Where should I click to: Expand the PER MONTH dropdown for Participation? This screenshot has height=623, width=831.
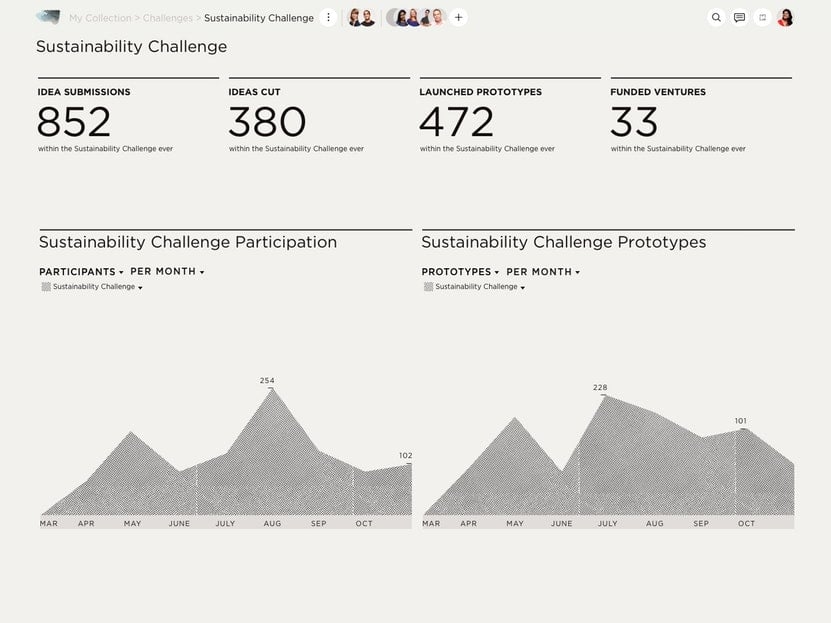pos(167,272)
